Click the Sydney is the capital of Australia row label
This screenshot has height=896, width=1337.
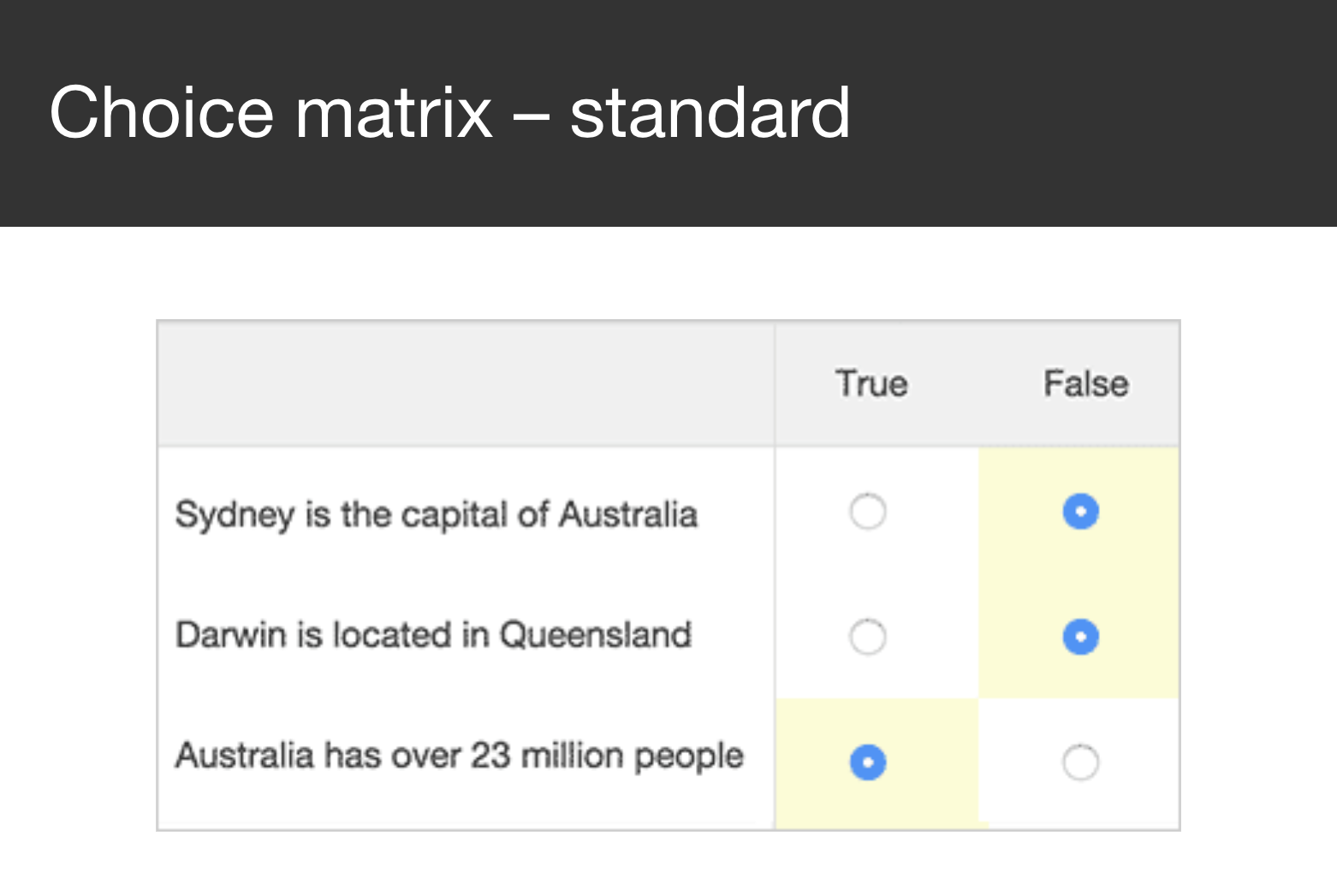coord(436,514)
